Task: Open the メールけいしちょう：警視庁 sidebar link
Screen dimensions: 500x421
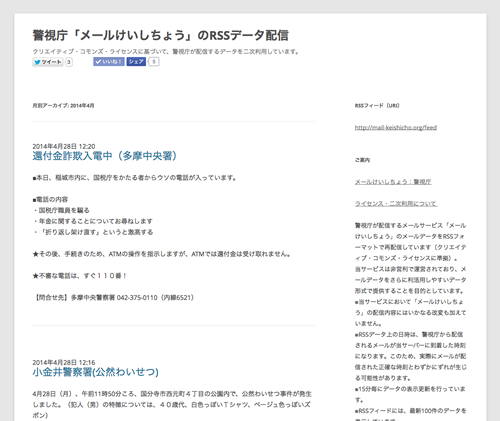Action: [393, 182]
